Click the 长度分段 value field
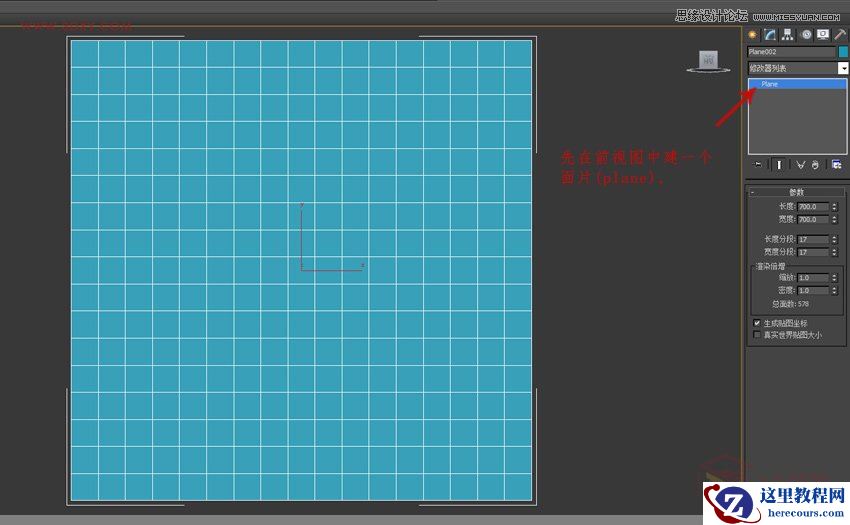Image resolution: width=850 pixels, height=525 pixels. click(813, 239)
